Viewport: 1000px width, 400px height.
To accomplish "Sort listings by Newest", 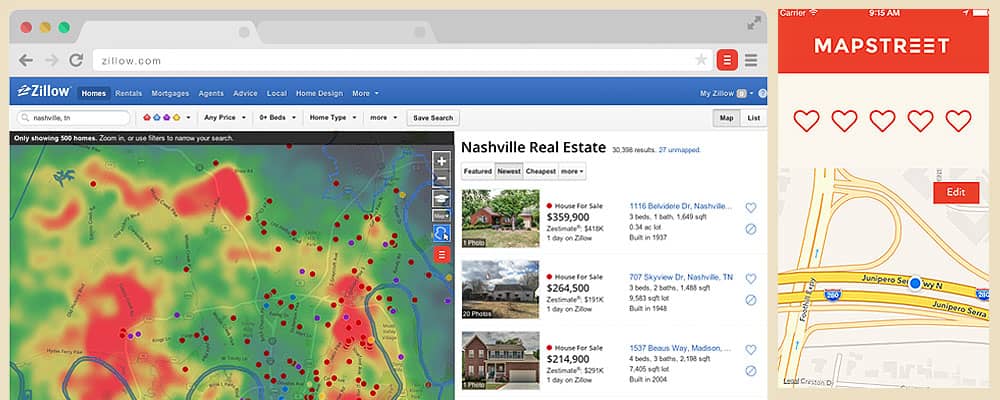I will tap(509, 171).
